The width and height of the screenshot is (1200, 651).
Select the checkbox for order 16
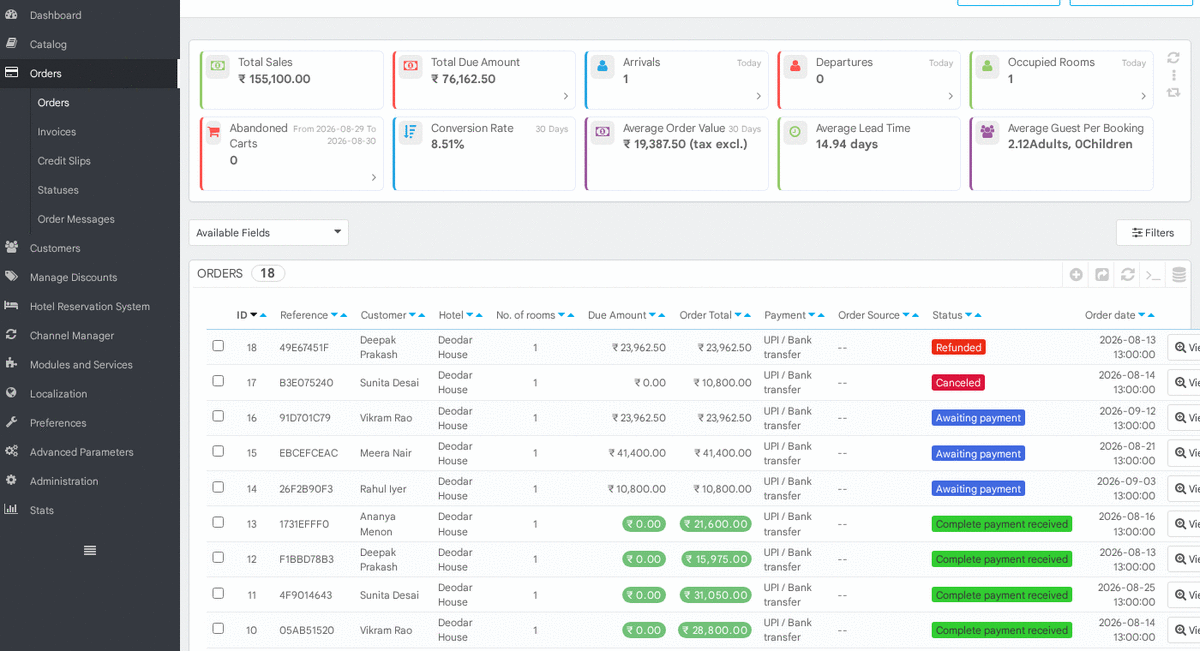(218, 416)
